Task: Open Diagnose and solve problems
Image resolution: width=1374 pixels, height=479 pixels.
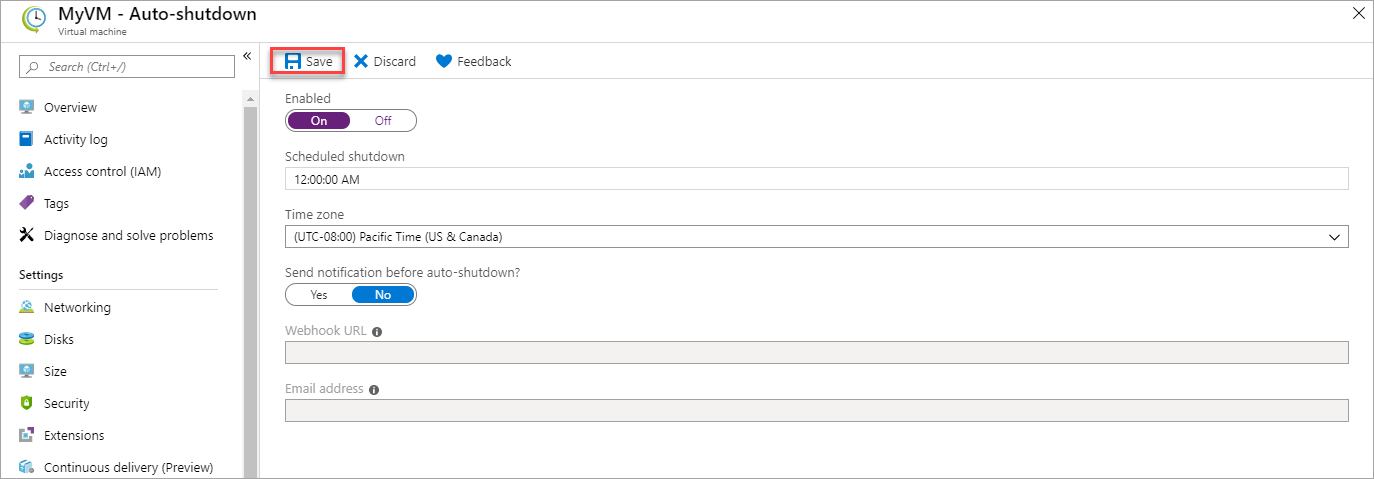Action: [128, 235]
